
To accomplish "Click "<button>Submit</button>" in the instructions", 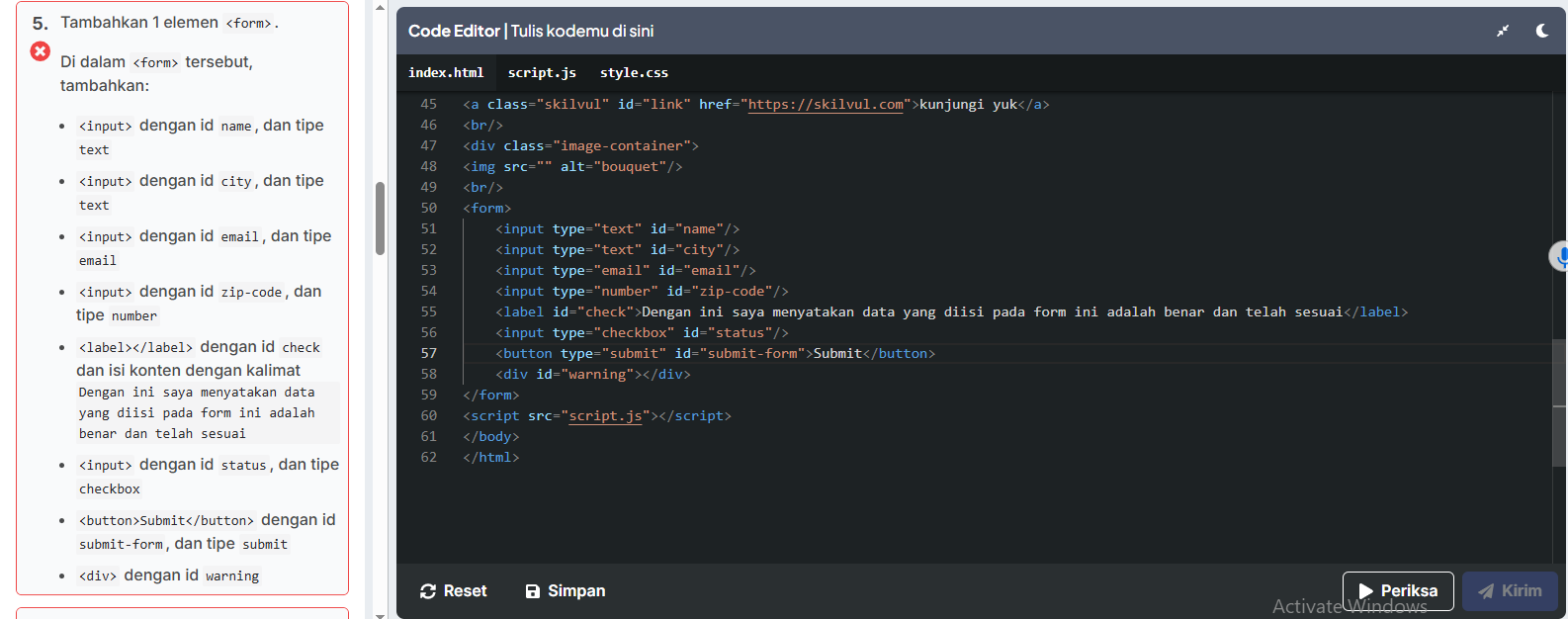I will pyautogui.click(x=166, y=520).
